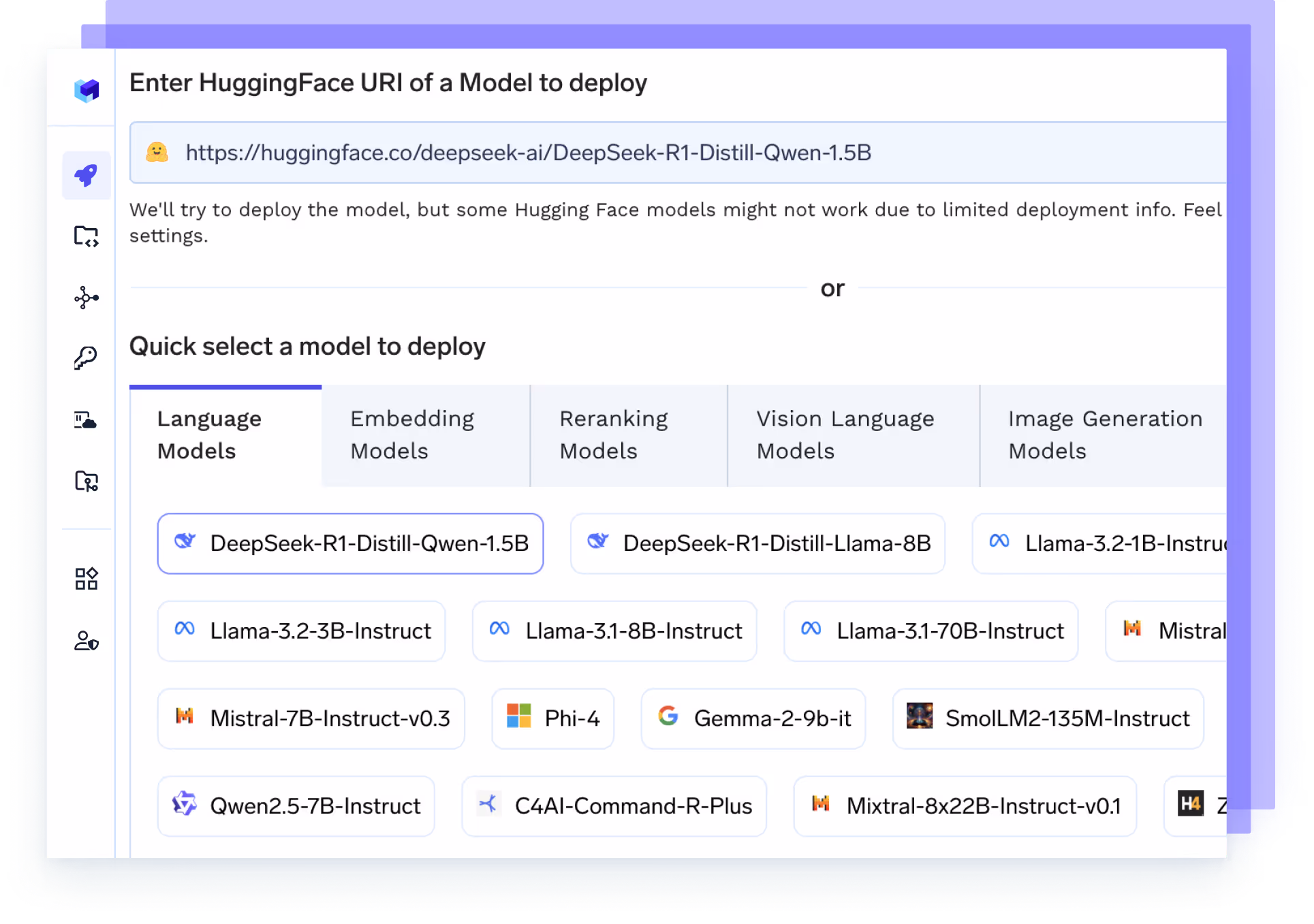Switch to Image Generation Models tab

point(1104,435)
